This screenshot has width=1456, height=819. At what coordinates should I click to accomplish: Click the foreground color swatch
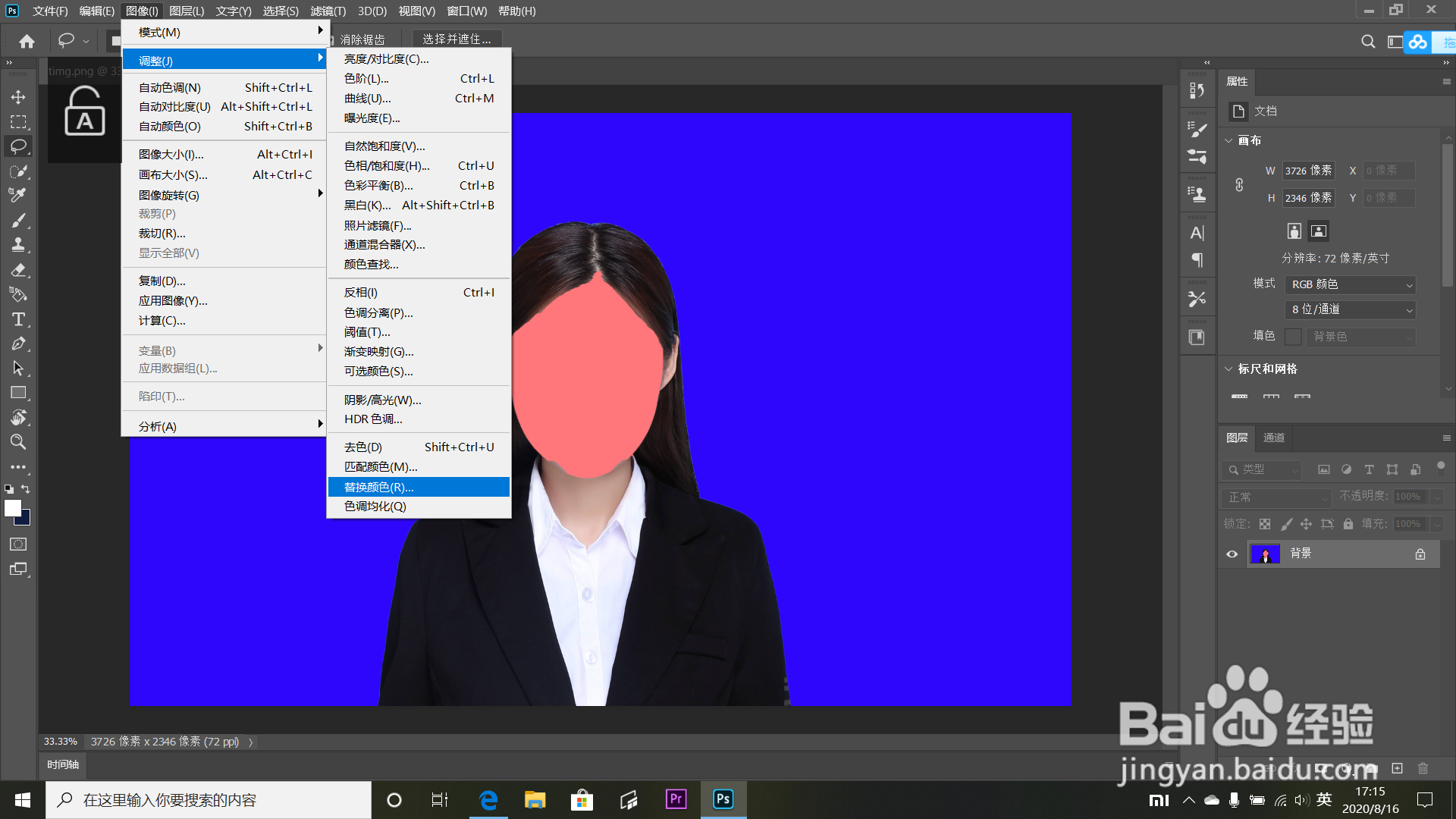[13, 508]
